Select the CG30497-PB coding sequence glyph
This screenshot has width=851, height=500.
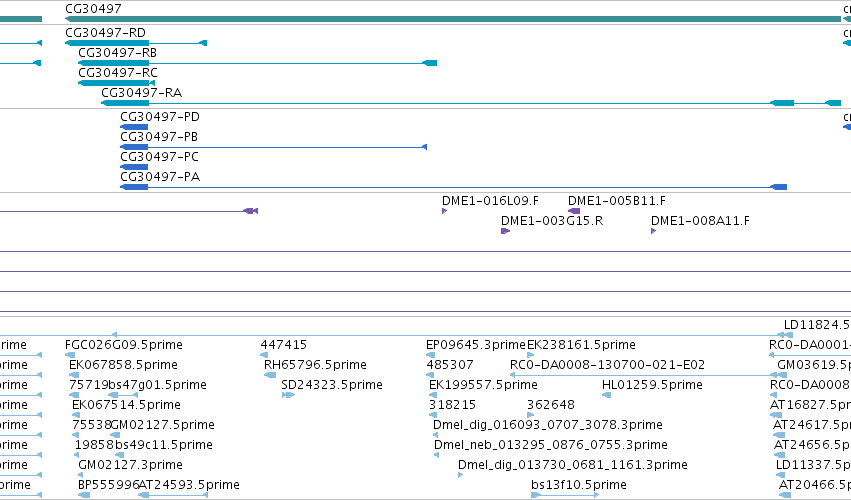pos(274,147)
